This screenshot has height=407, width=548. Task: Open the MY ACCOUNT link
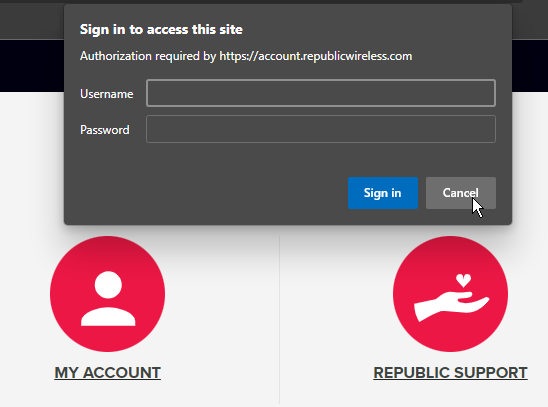click(108, 372)
